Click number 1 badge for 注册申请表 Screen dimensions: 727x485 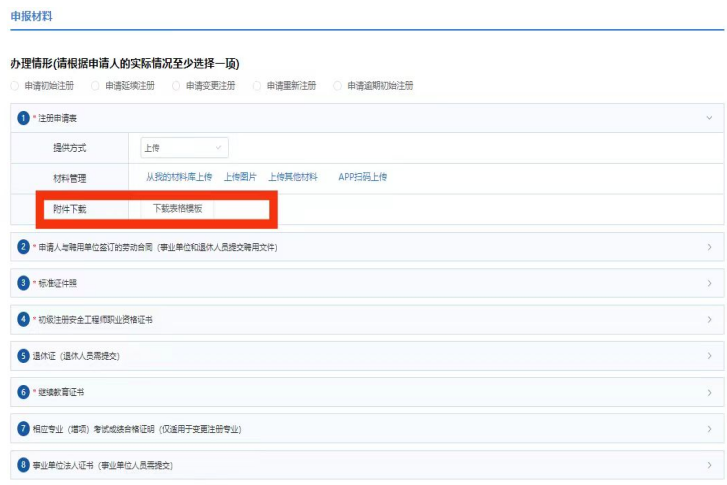23,118
